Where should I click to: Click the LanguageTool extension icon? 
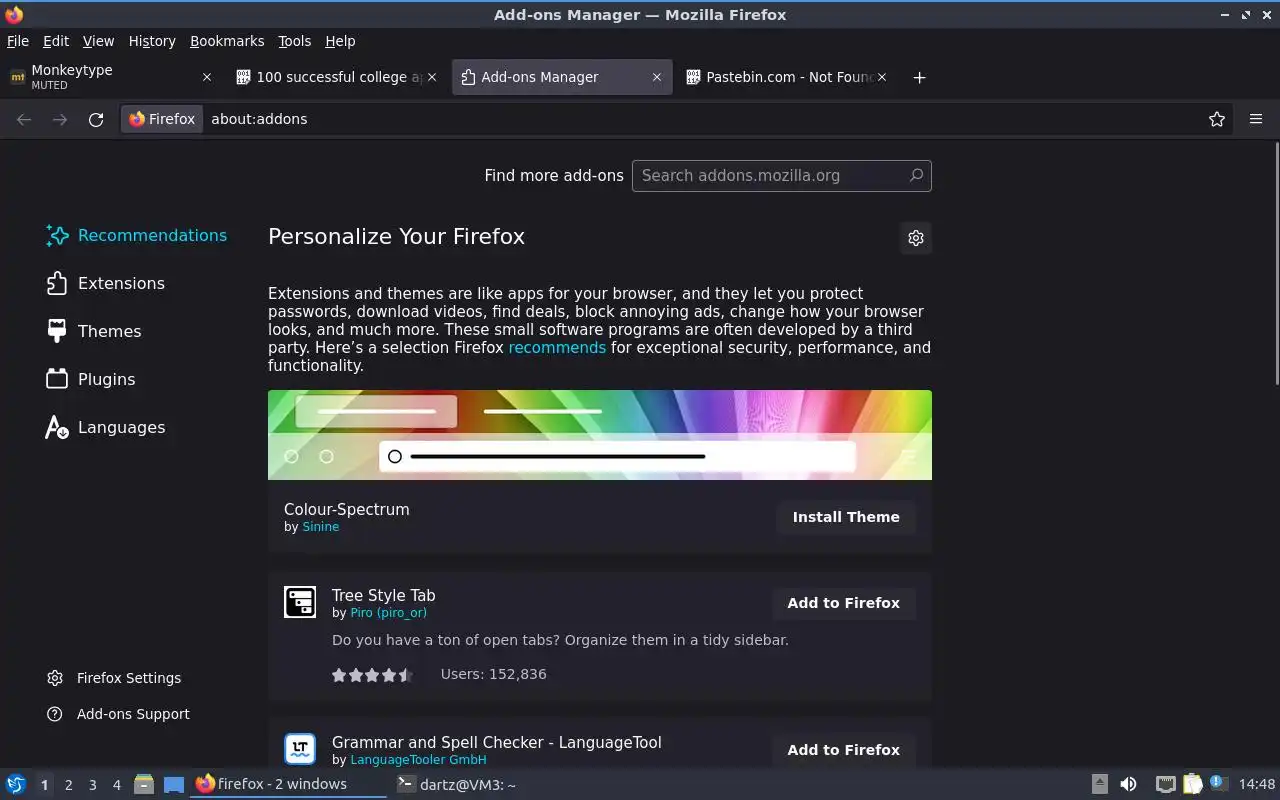tap(300, 749)
